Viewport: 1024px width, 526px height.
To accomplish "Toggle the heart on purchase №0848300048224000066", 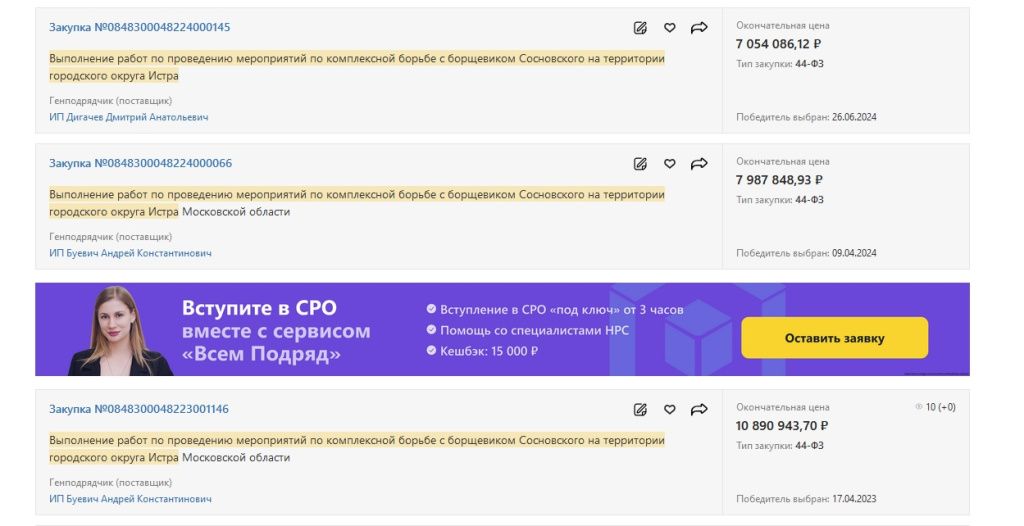I will pos(670,164).
